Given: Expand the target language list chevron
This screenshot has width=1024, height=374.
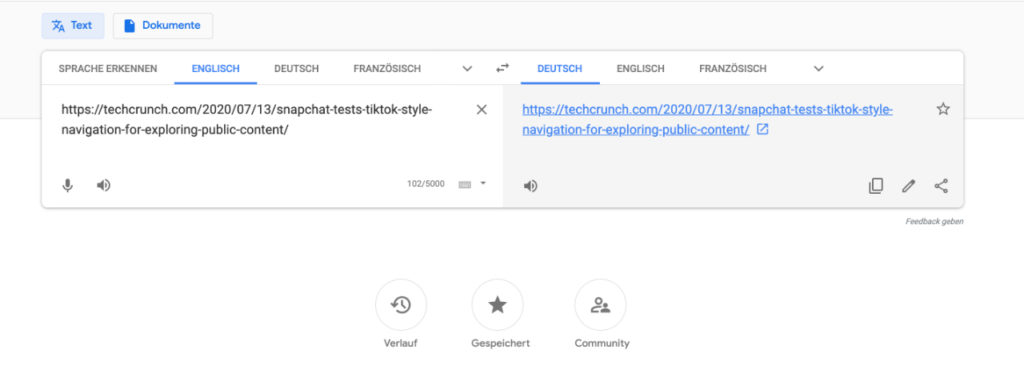Looking at the screenshot, I should click(818, 69).
